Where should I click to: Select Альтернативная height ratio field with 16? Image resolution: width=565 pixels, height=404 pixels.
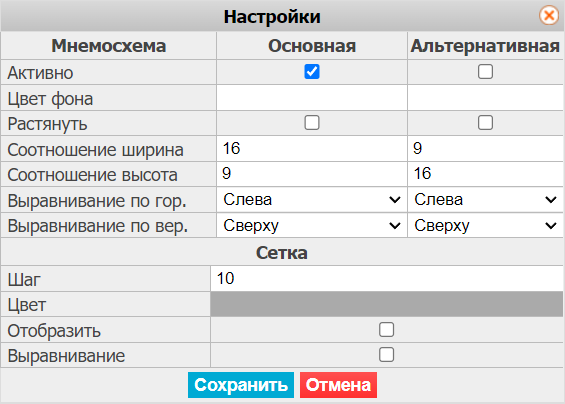coord(485,174)
